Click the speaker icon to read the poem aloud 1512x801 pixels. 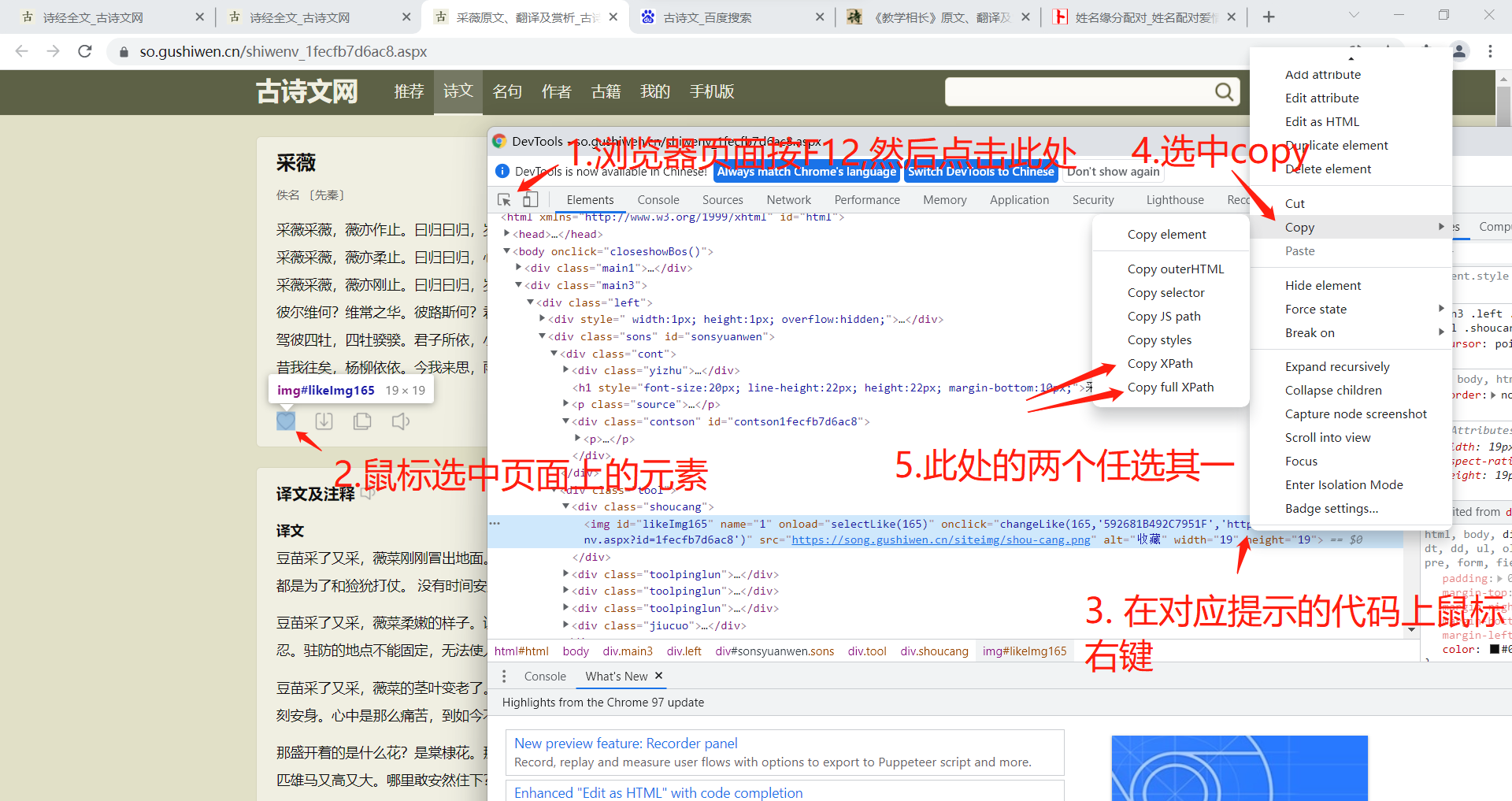pyautogui.click(x=400, y=421)
